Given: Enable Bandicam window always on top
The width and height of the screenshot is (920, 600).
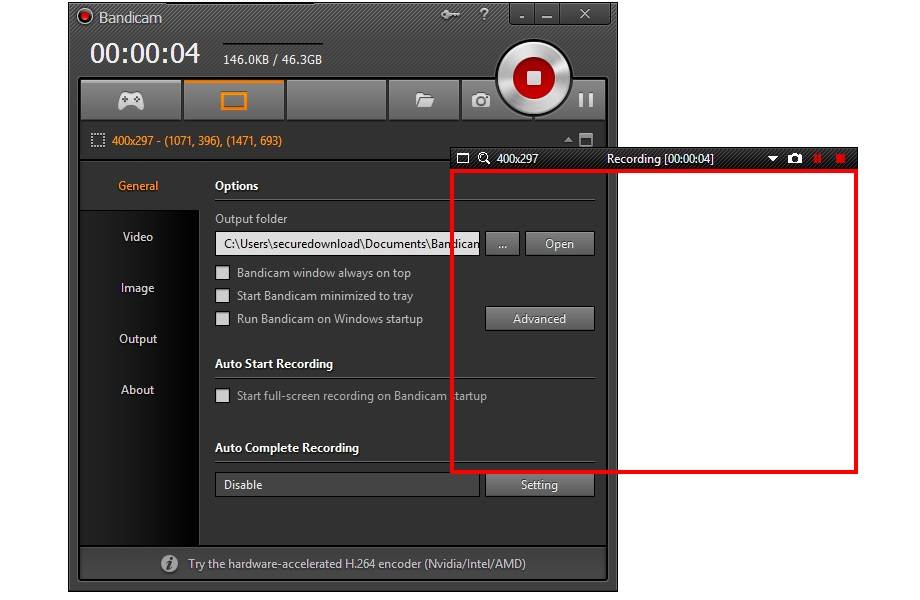Looking at the screenshot, I should coord(222,273).
